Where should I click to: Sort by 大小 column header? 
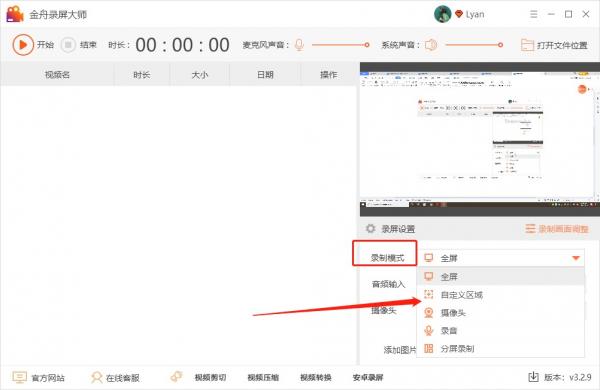(x=199, y=75)
